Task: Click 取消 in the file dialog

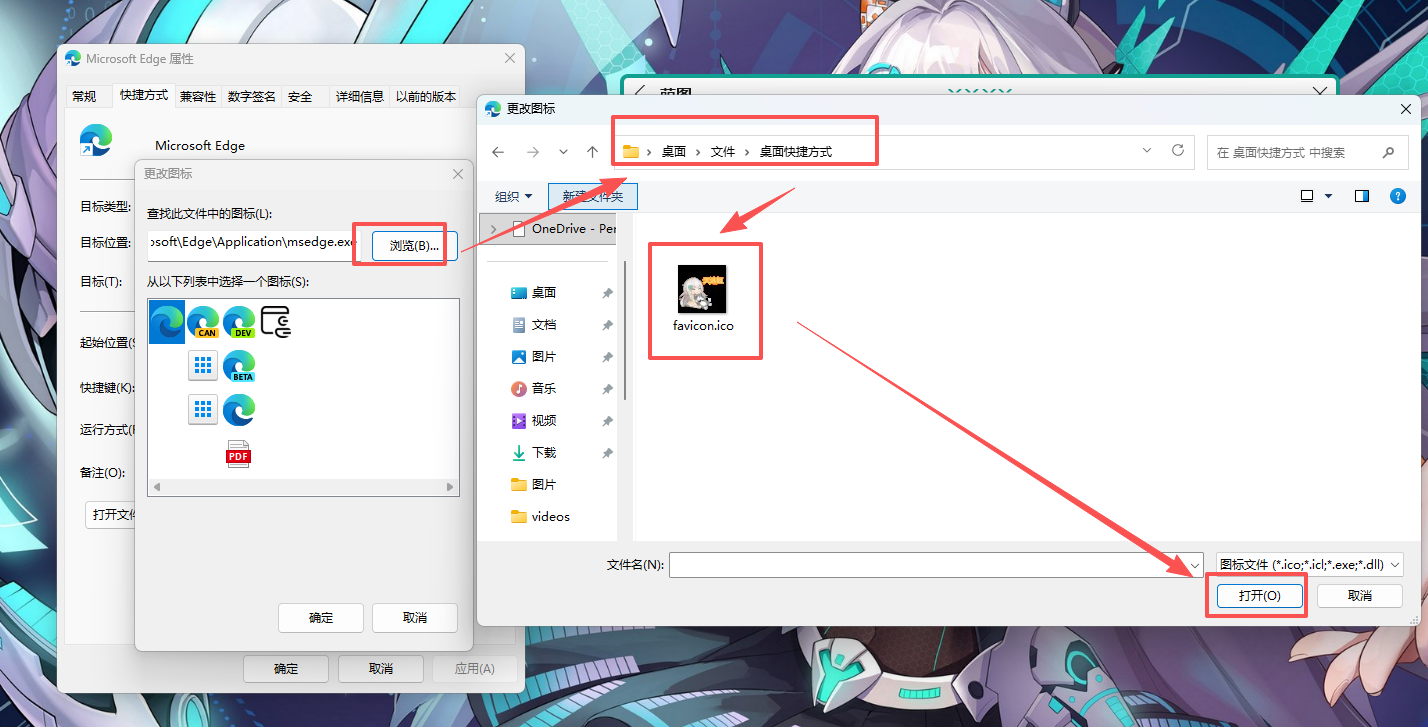Action: [1360, 595]
